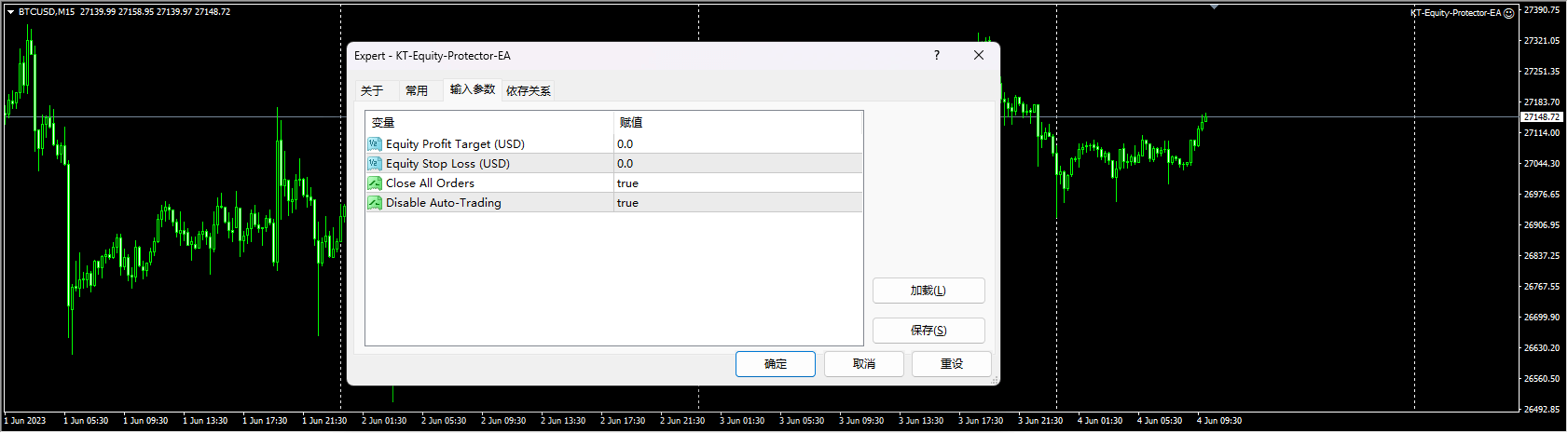Click the Close All Orders boolean icon
This screenshot has width=1568, height=433.
click(375, 183)
